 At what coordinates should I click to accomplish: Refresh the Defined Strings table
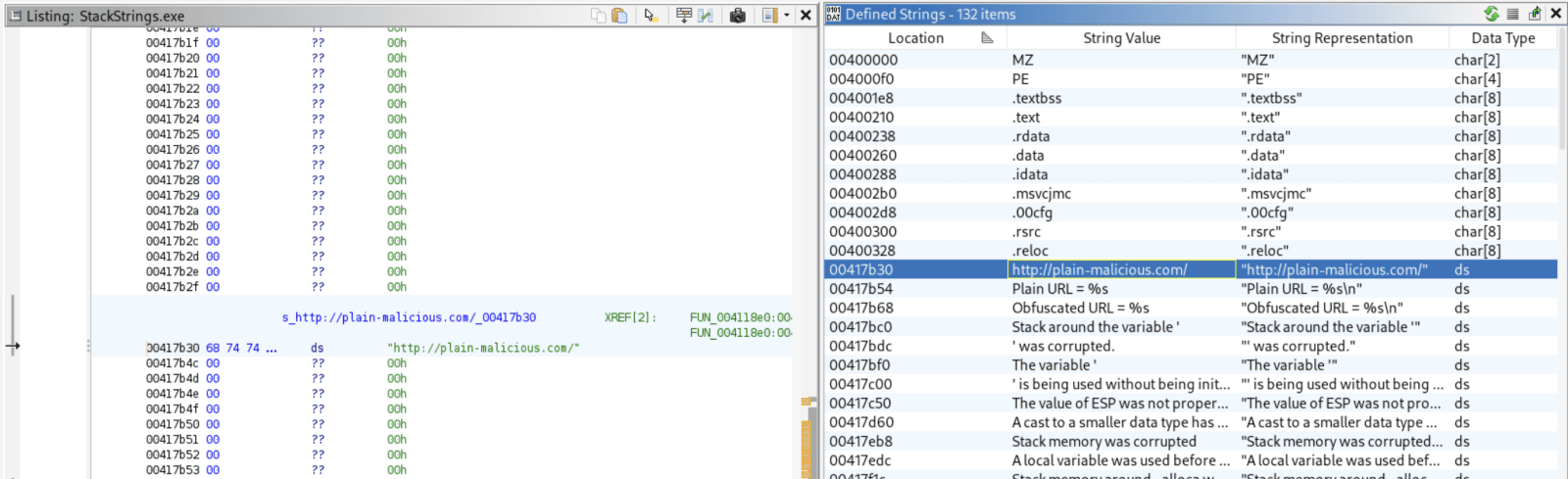(1492, 14)
